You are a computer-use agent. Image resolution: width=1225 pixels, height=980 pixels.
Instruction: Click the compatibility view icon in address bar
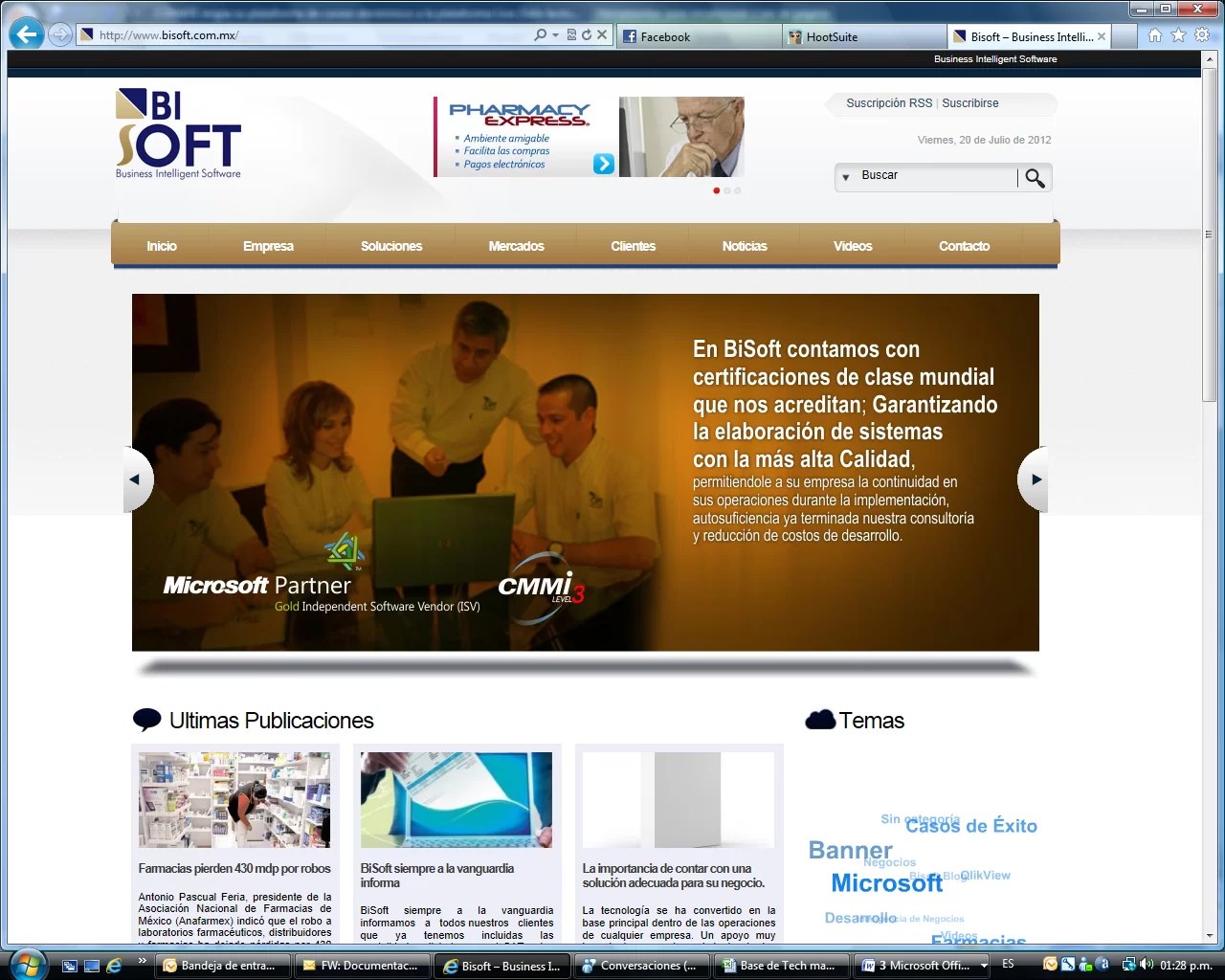point(571,34)
